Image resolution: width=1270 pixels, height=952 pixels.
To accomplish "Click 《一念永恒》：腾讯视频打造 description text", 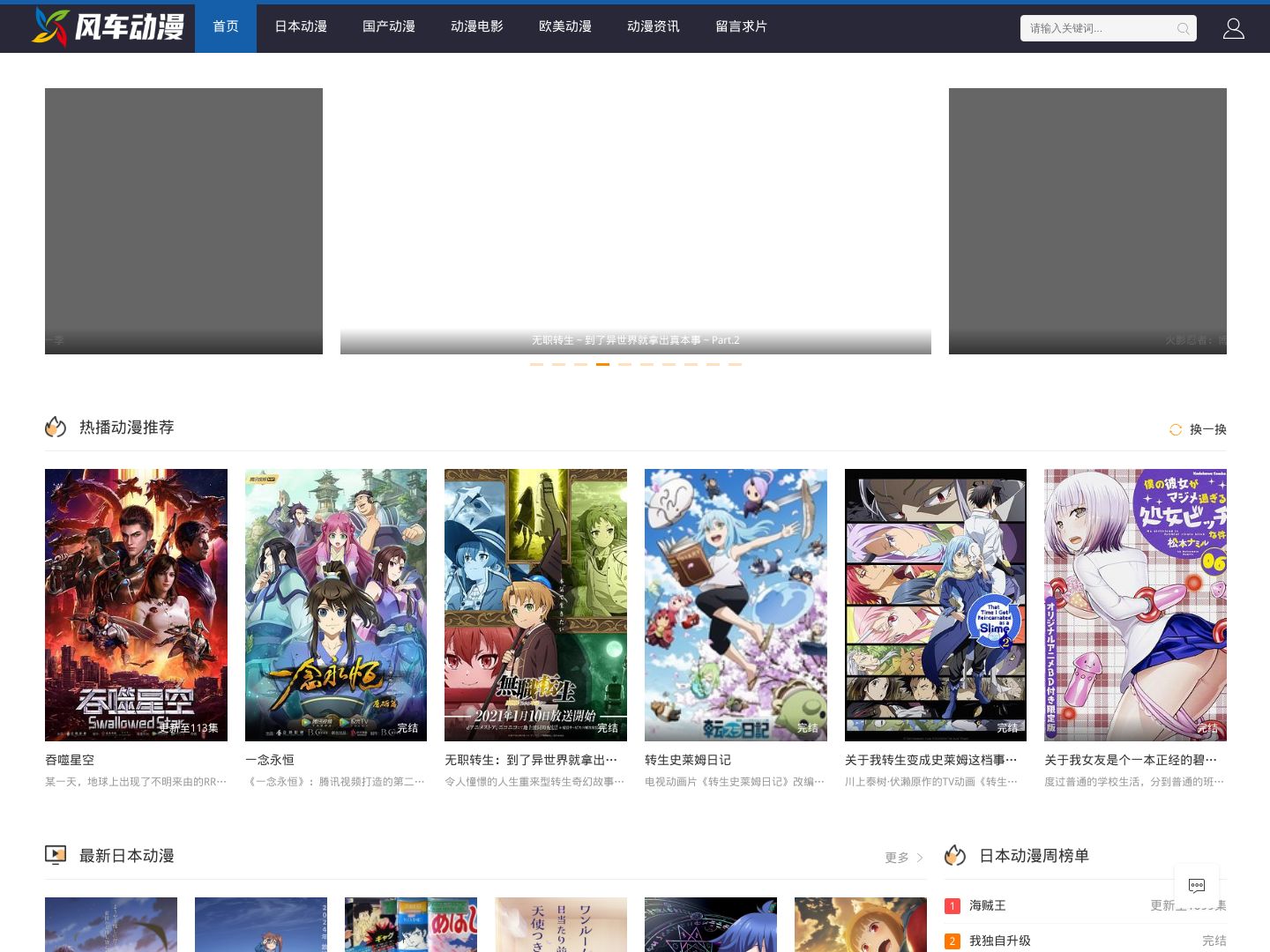I will (x=336, y=782).
